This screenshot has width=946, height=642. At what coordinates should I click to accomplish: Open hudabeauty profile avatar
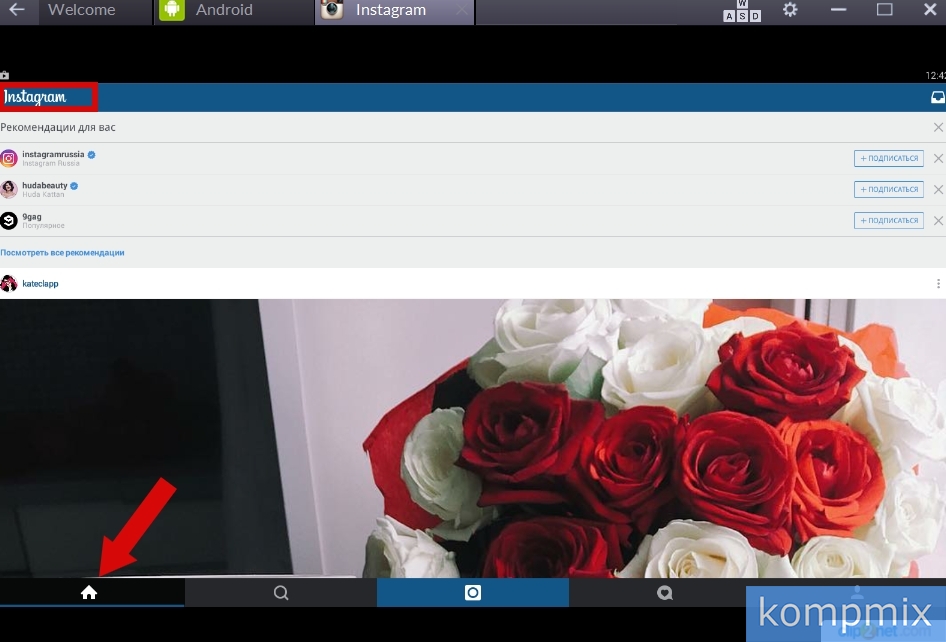point(8,189)
